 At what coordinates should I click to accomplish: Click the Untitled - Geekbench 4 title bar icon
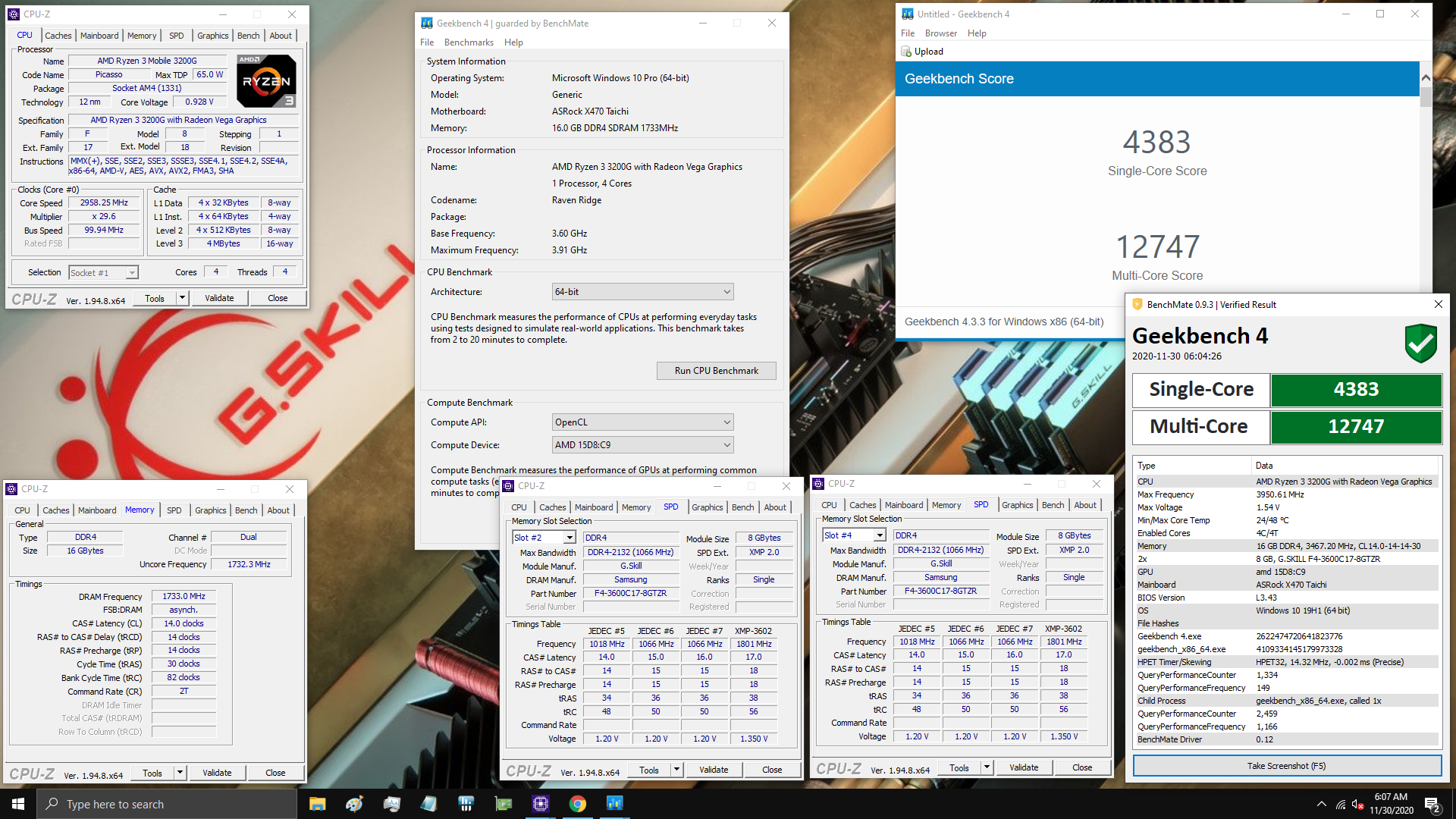[908, 14]
